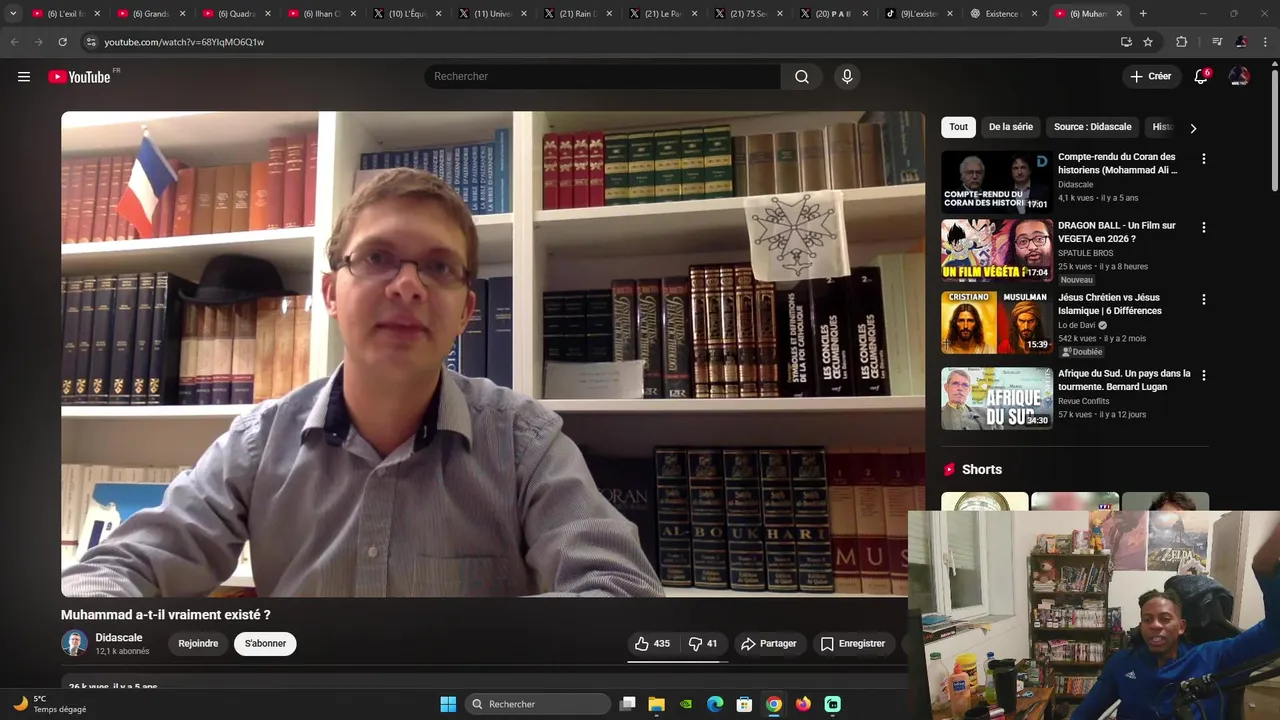Show more filter chips with the arrow
1280x720 pixels.
pyautogui.click(x=1193, y=128)
